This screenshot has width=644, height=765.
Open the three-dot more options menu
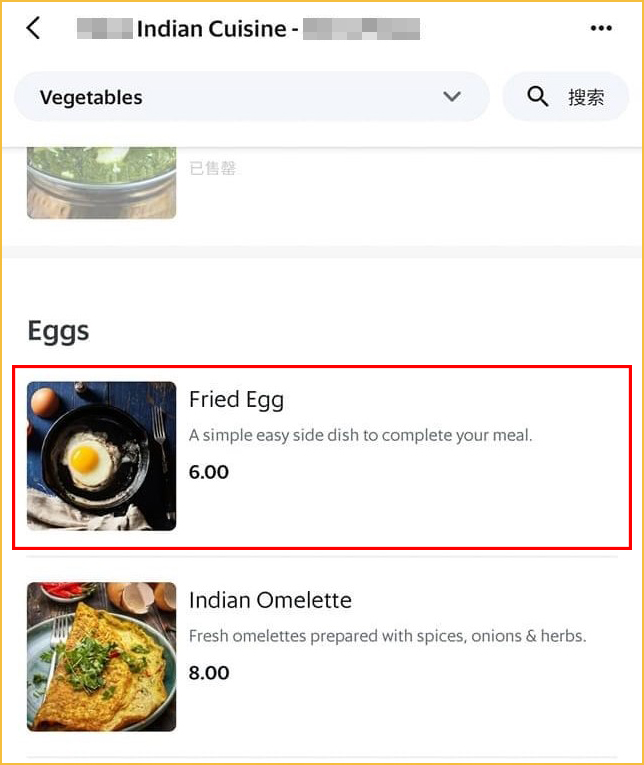tap(601, 28)
